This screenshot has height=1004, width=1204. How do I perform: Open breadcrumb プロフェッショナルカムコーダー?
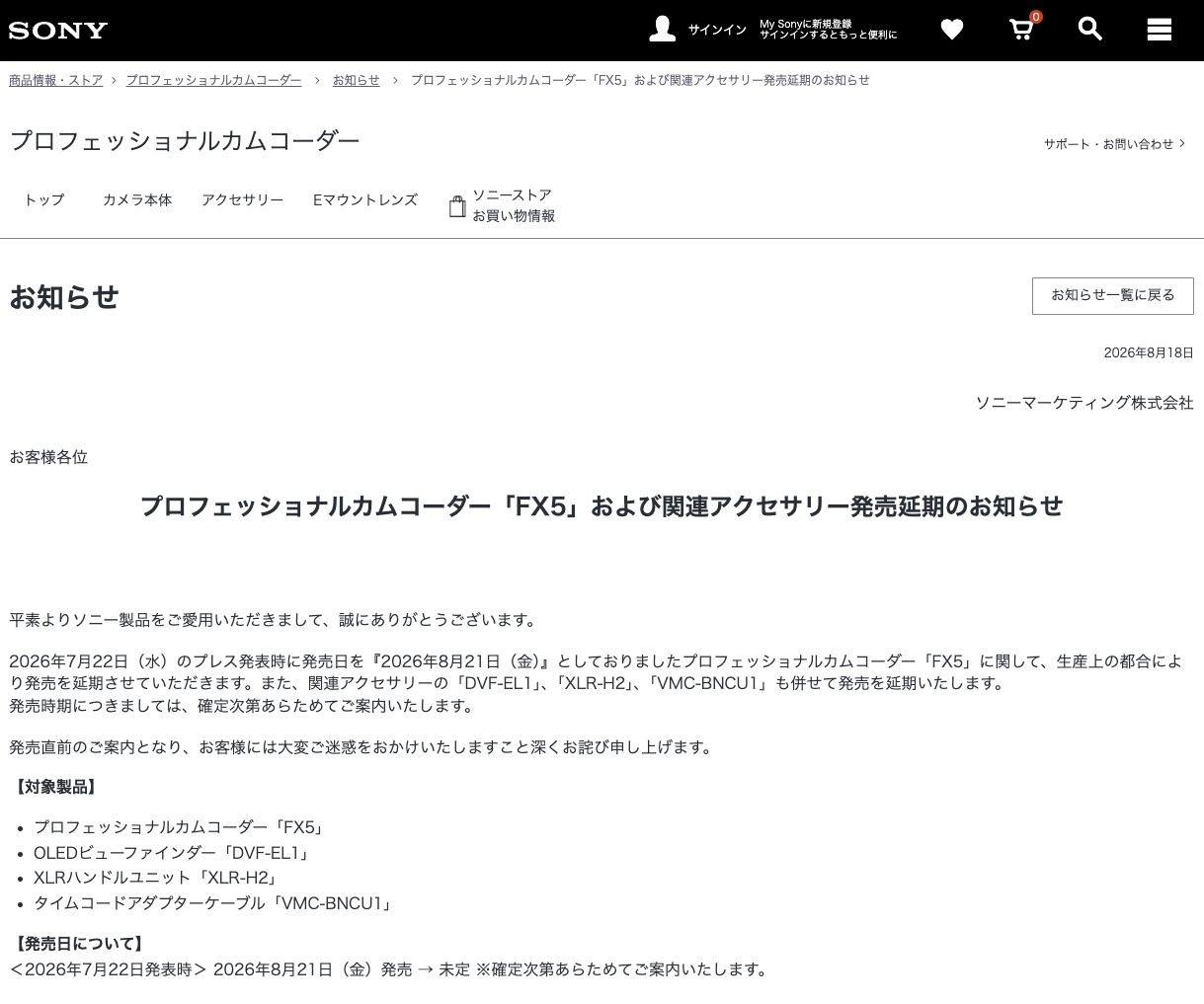[x=213, y=80]
